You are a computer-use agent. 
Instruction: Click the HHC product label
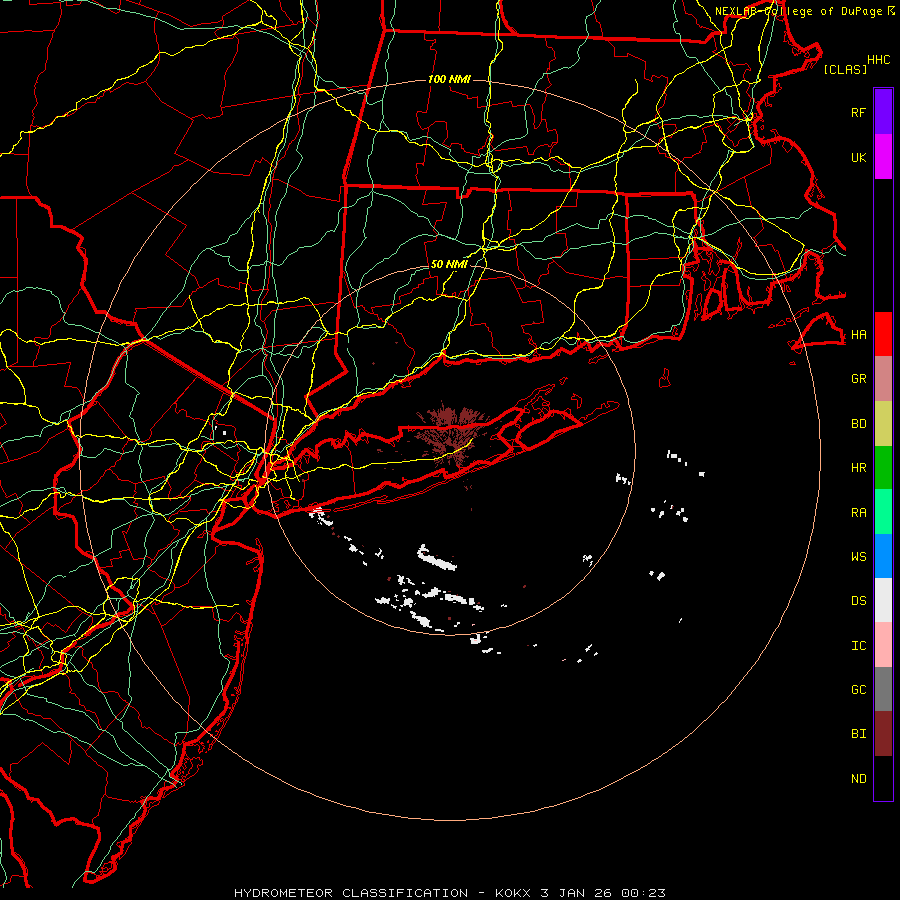[x=878, y=60]
